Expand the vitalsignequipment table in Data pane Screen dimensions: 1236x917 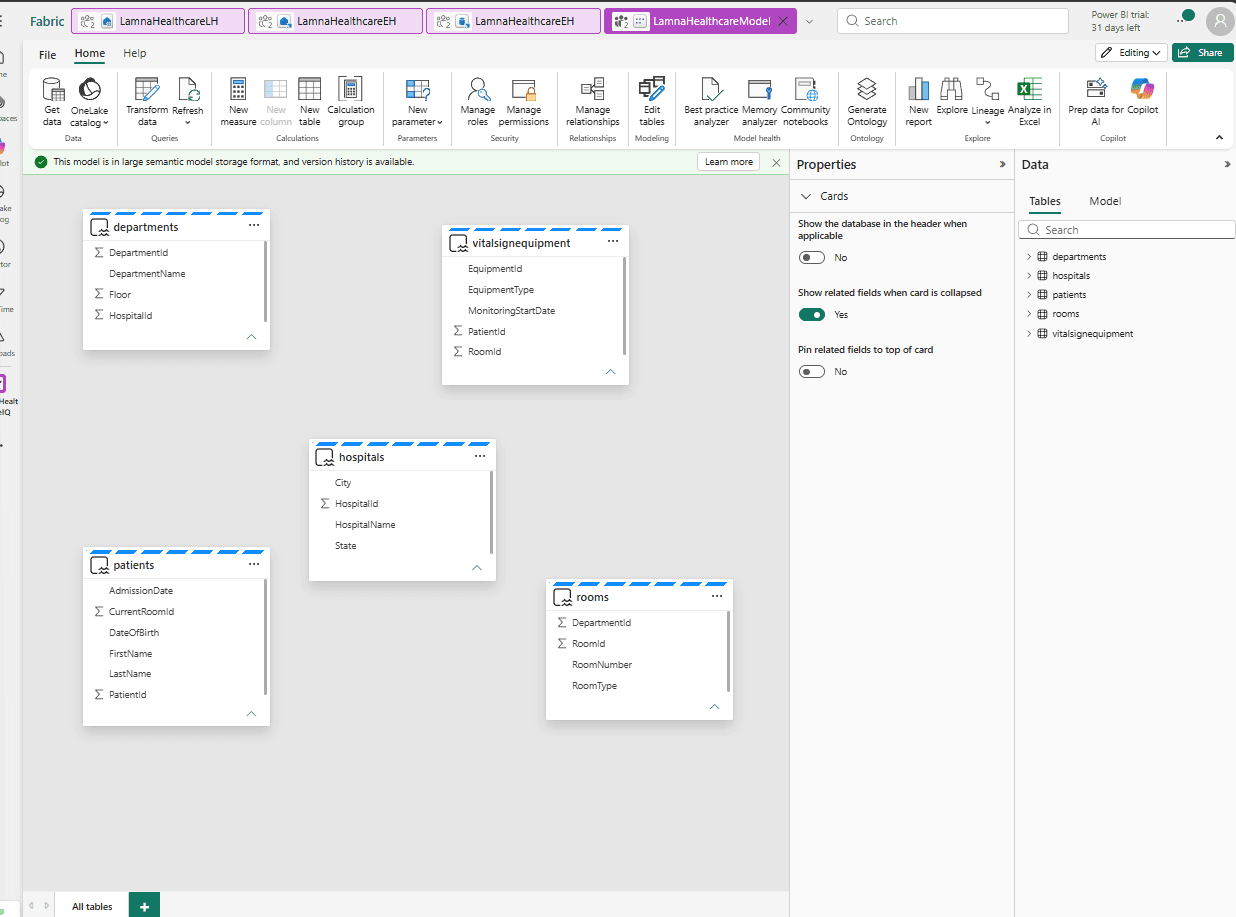point(1028,334)
